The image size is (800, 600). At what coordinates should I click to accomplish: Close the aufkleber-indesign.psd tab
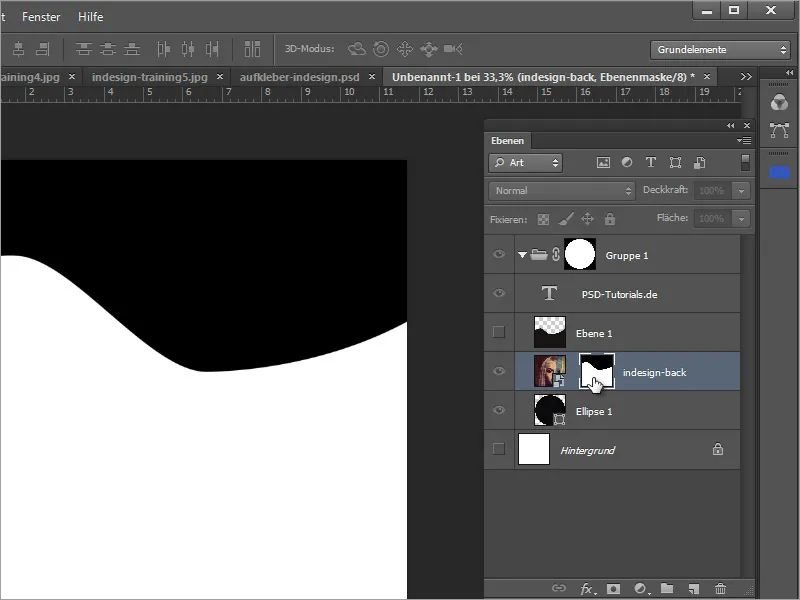372,77
